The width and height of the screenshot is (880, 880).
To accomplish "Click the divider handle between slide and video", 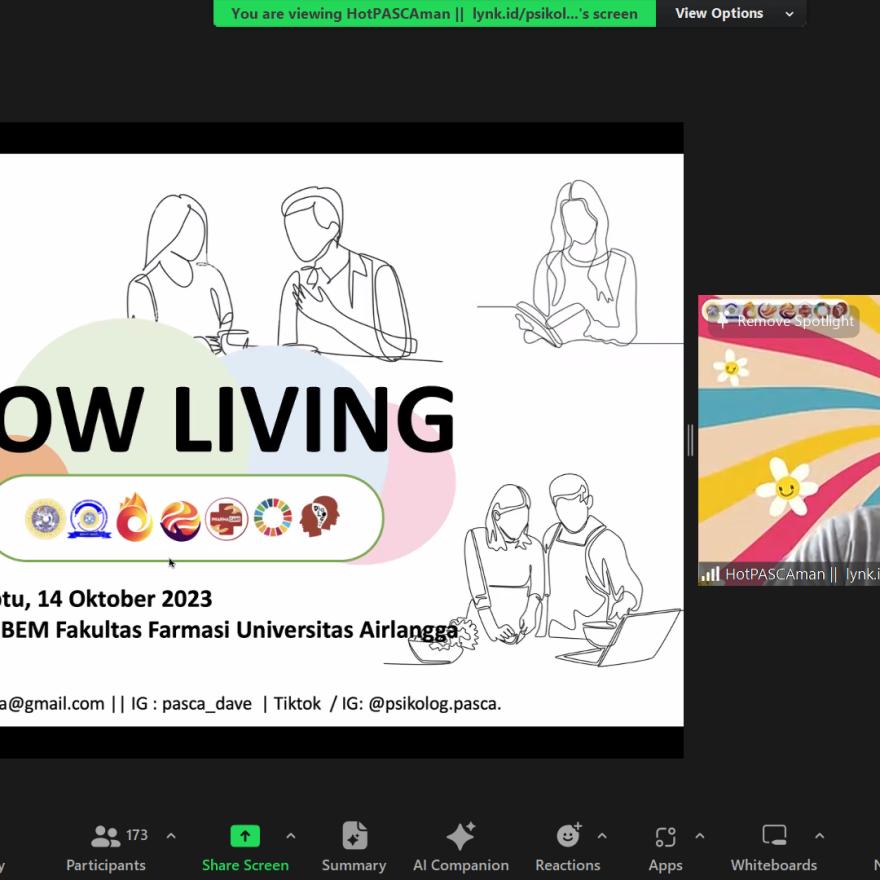I will pos(690,440).
